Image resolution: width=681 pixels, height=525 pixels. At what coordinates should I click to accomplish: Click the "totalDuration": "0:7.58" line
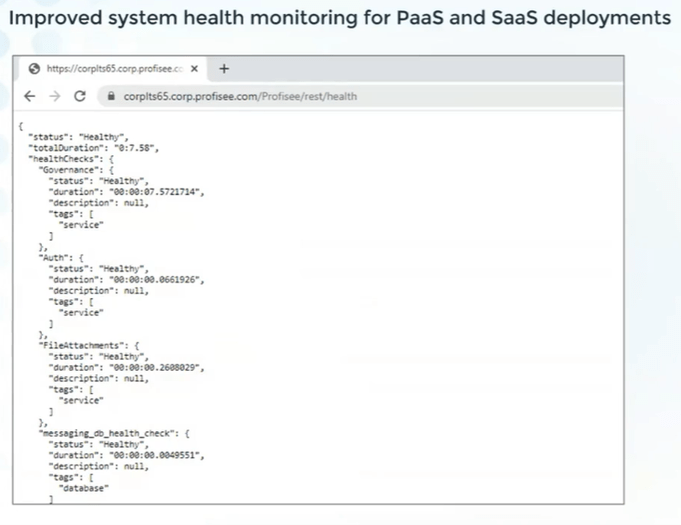[94, 148]
